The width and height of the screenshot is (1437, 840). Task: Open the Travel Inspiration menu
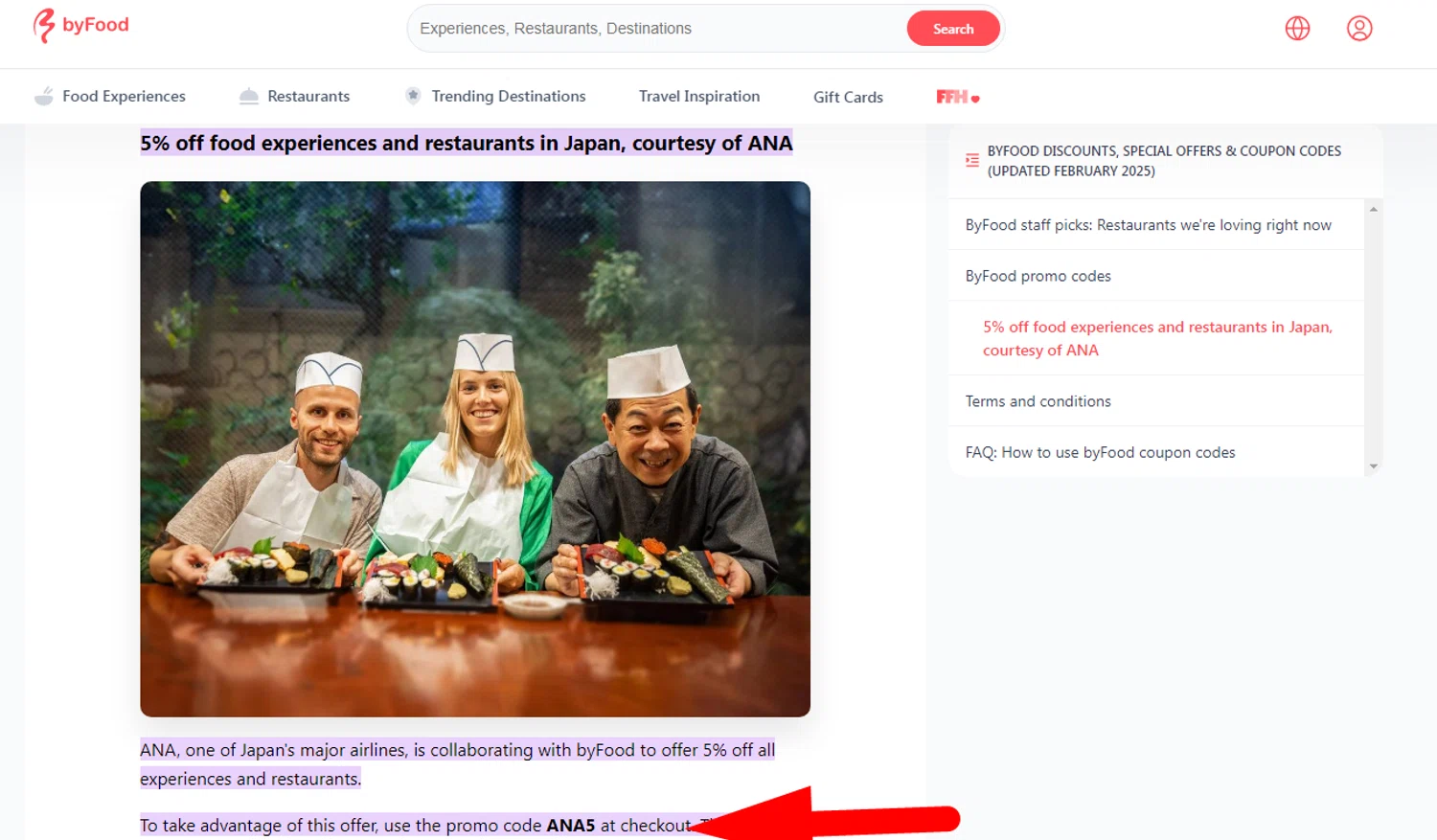coord(699,96)
